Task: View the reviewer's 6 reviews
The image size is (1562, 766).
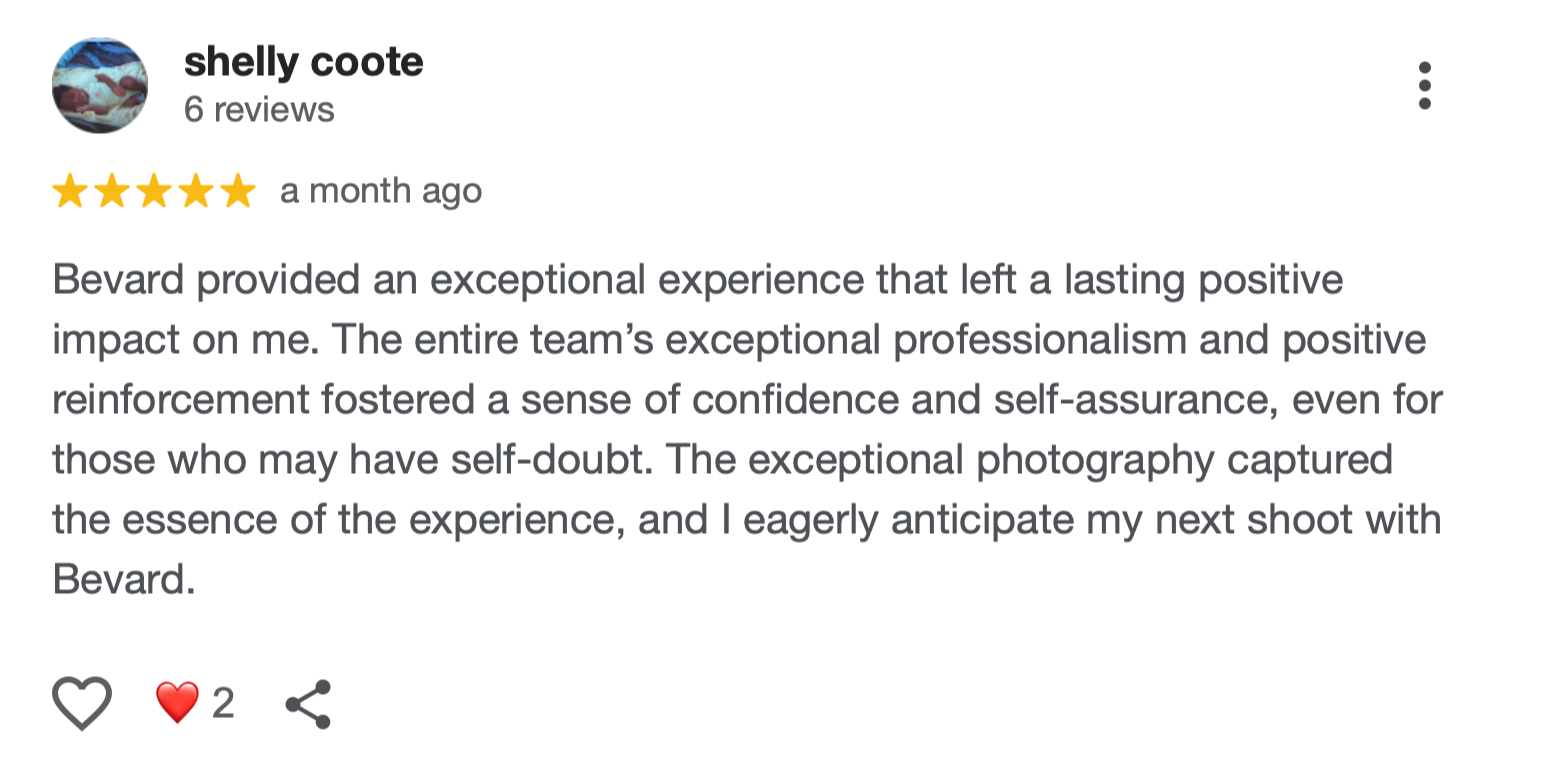Action: point(259,109)
